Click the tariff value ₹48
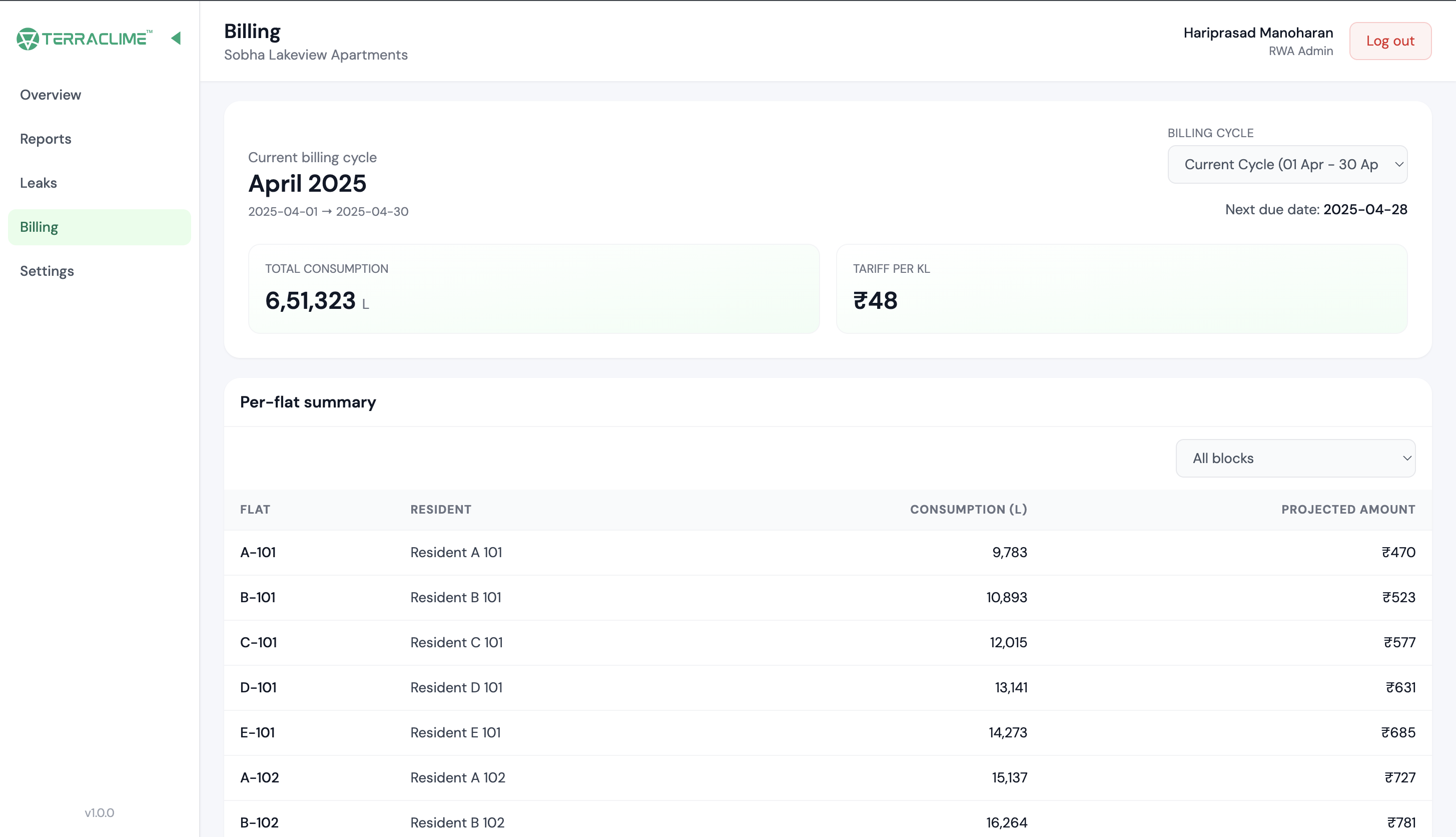Viewport: 1456px width, 837px height. pyautogui.click(x=875, y=301)
